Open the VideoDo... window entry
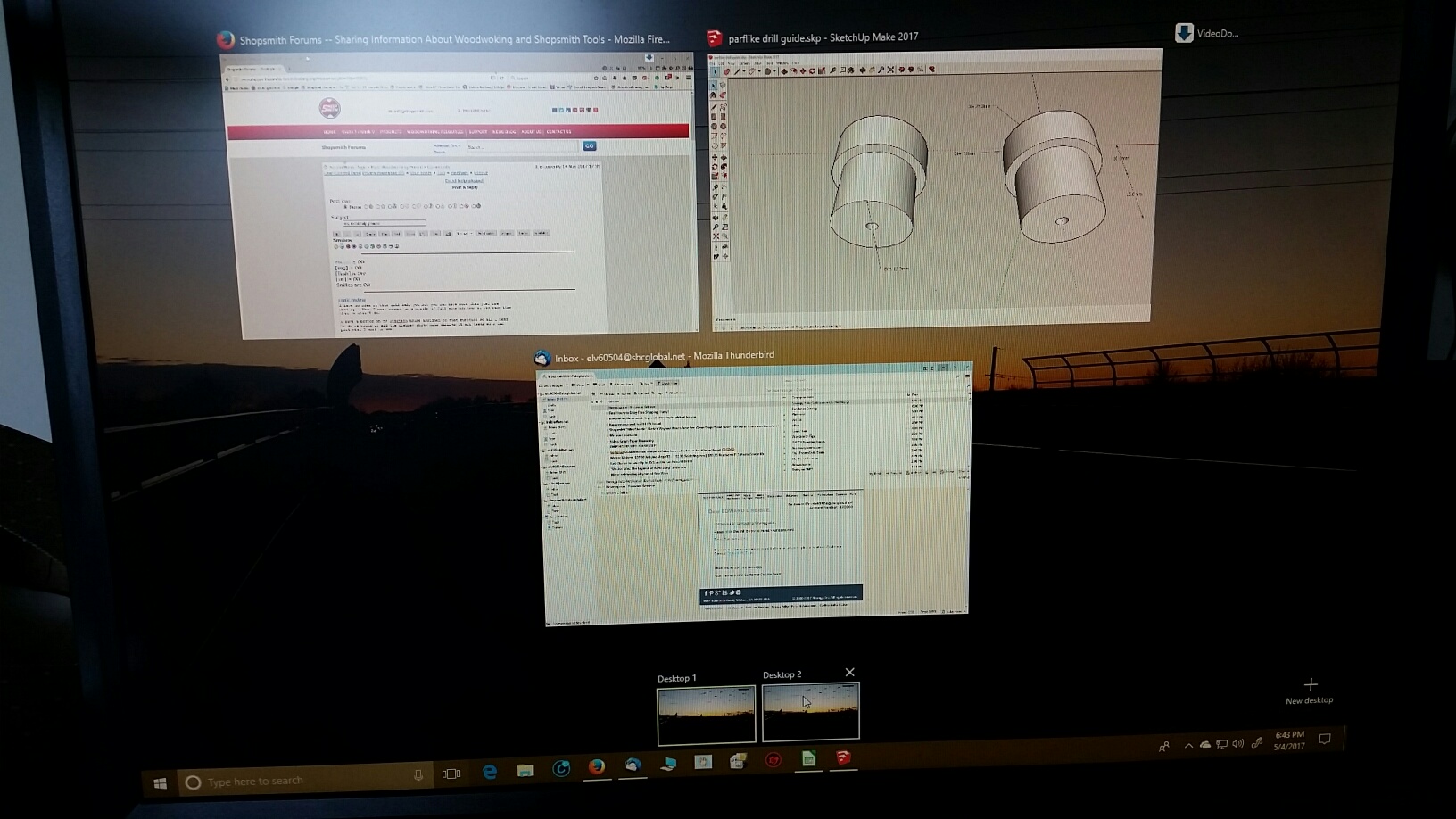 [1207, 33]
